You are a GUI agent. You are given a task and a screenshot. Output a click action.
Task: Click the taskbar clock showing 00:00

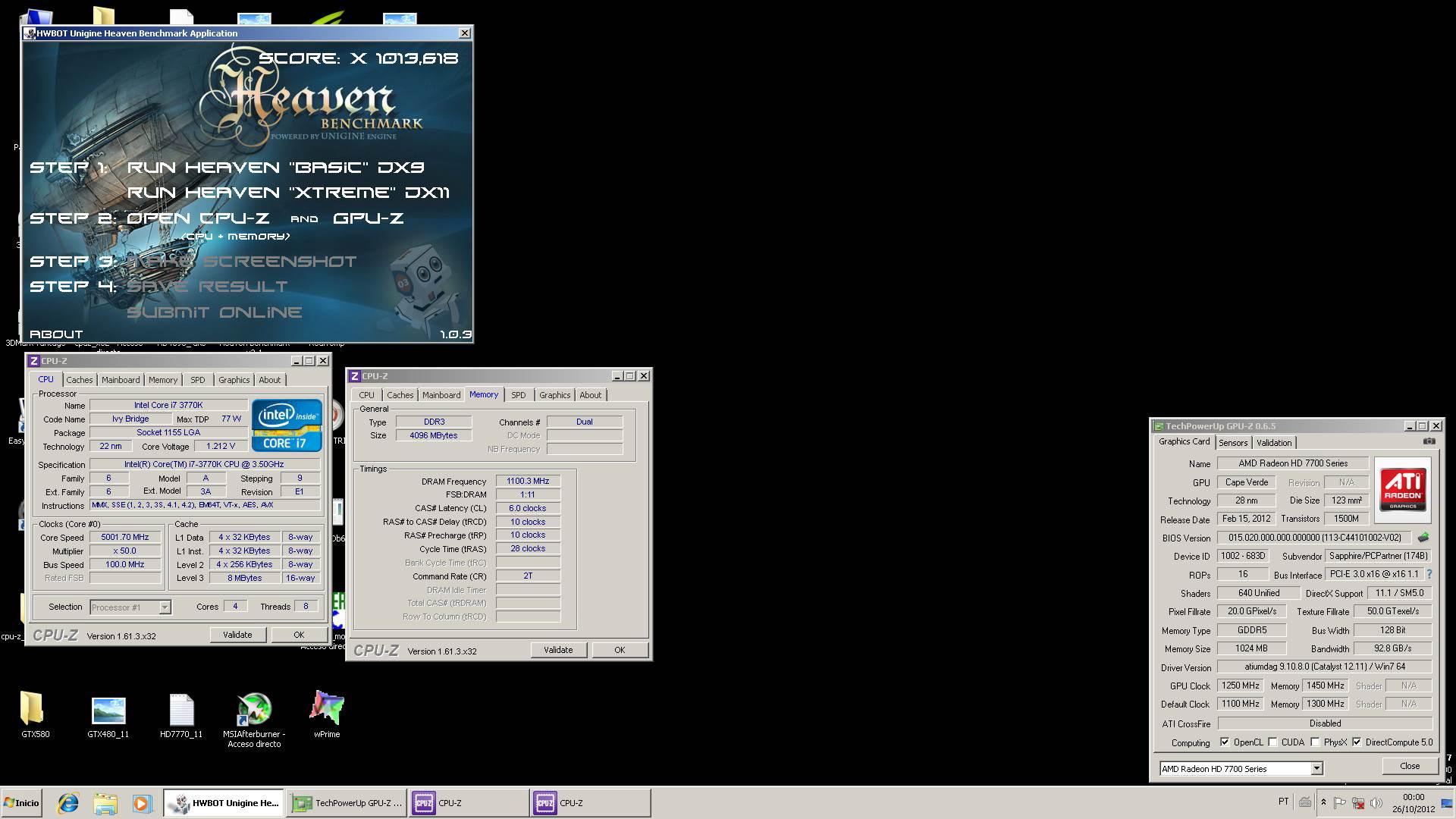pyautogui.click(x=1414, y=803)
